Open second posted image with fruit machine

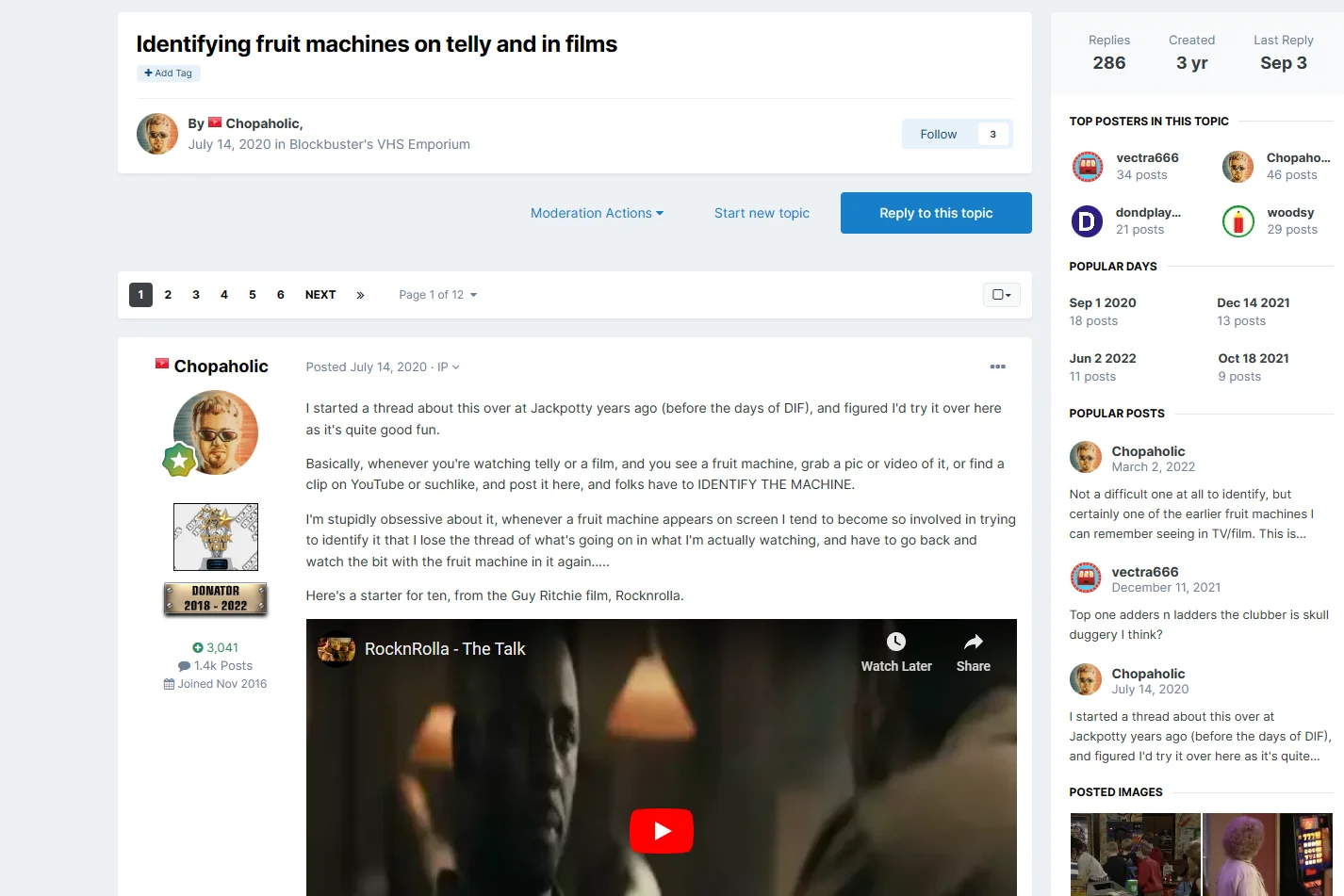coord(1268,855)
